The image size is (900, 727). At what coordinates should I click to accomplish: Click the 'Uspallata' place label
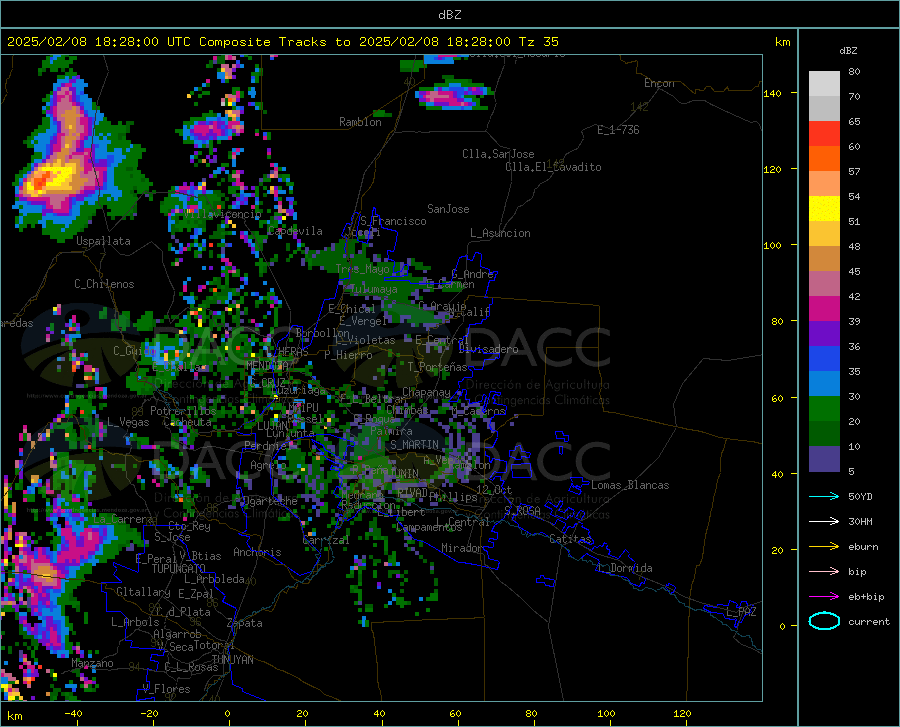(x=103, y=241)
